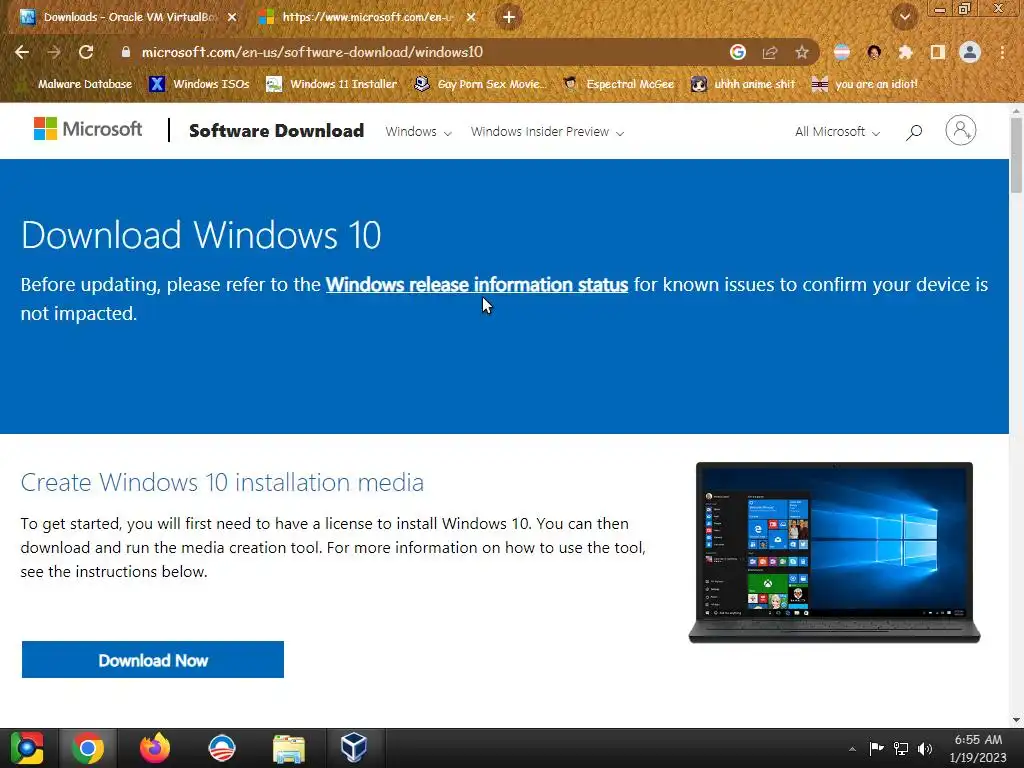Image resolution: width=1024 pixels, height=768 pixels.
Task: Open the taskbar clock showing 6:55 AM
Action: tap(978, 748)
